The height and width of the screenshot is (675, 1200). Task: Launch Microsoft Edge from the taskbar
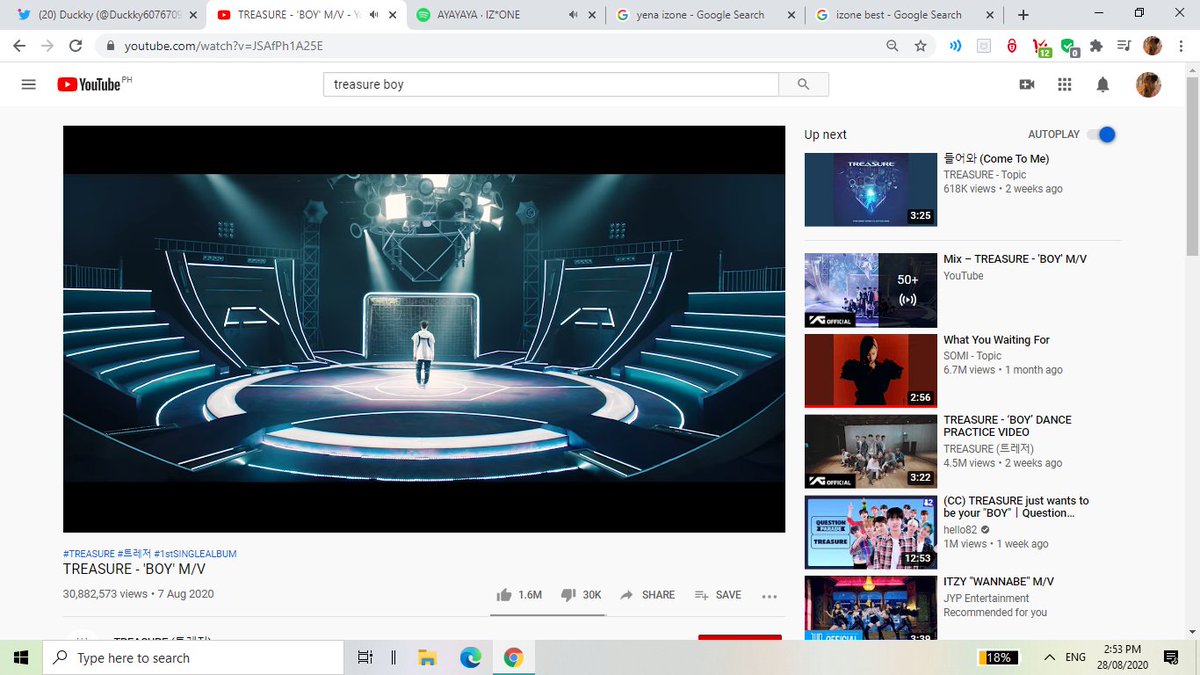(470, 657)
